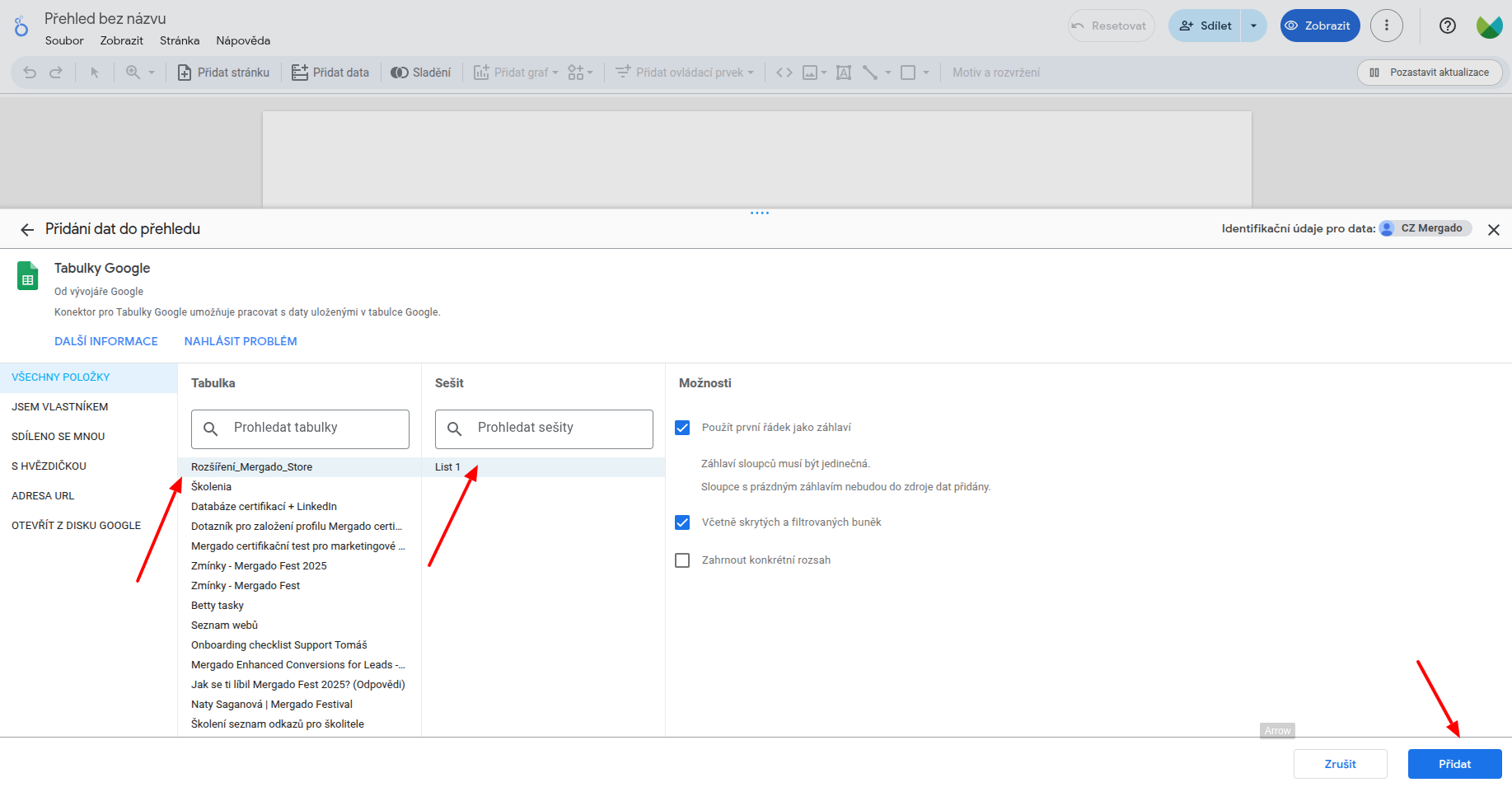Select Onboarding checklist Support Tomáš

300,645
